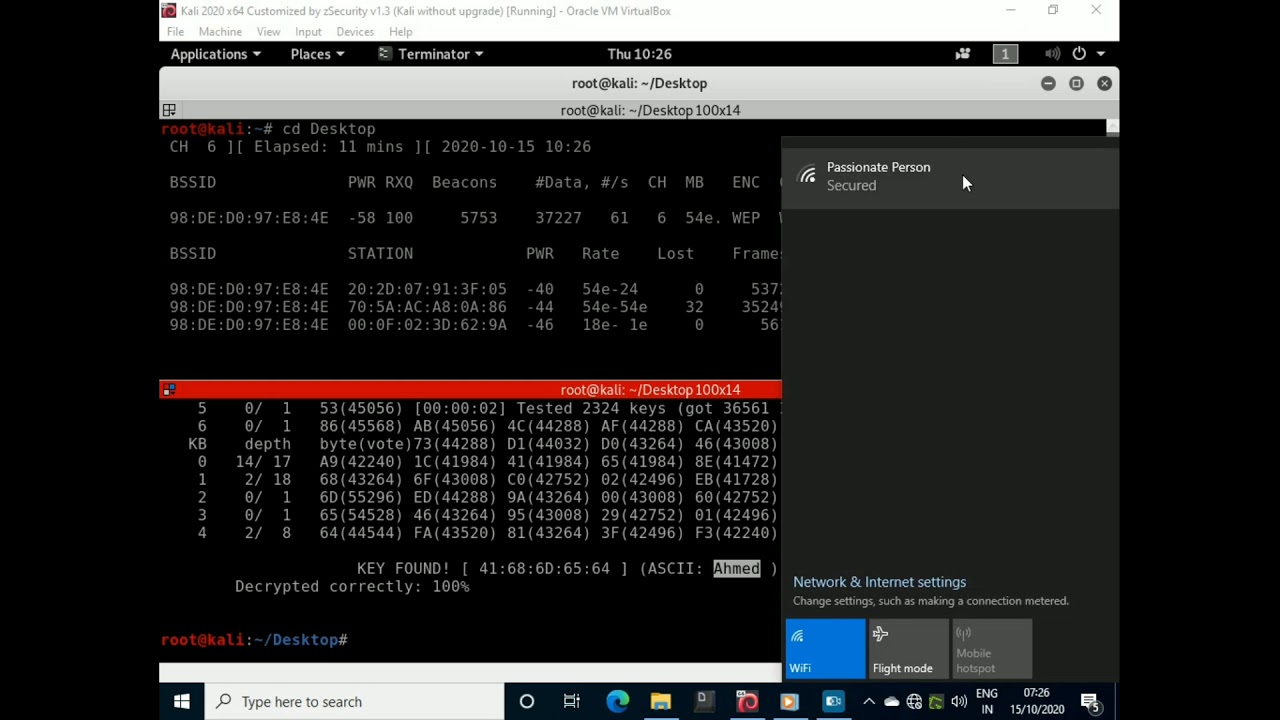
Task: Click station MAC 20:2D:07:91:3F:05
Action: tap(427, 289)
